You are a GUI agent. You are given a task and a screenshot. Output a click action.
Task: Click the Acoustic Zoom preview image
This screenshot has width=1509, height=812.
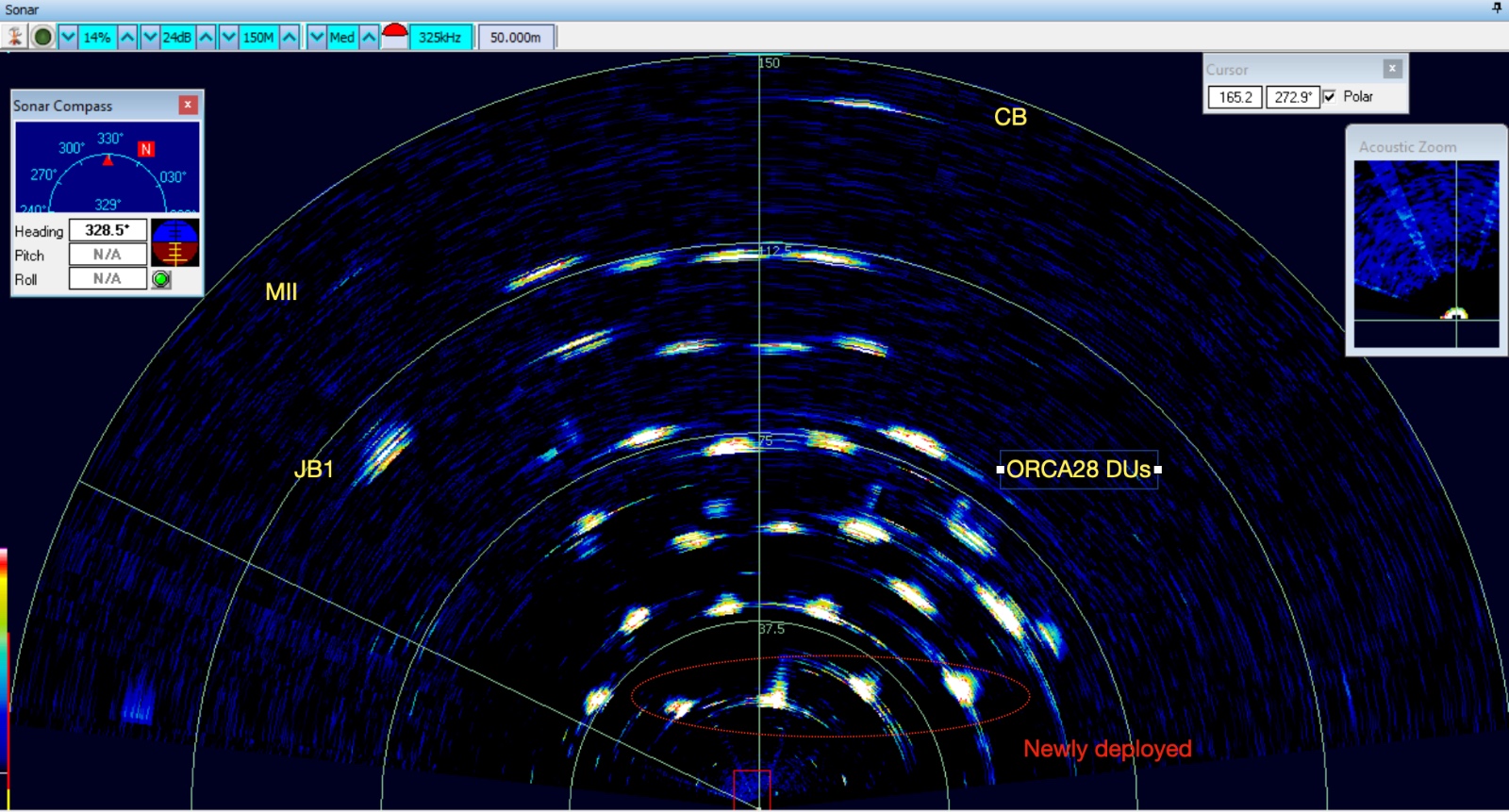click(x=1426, y=254)
